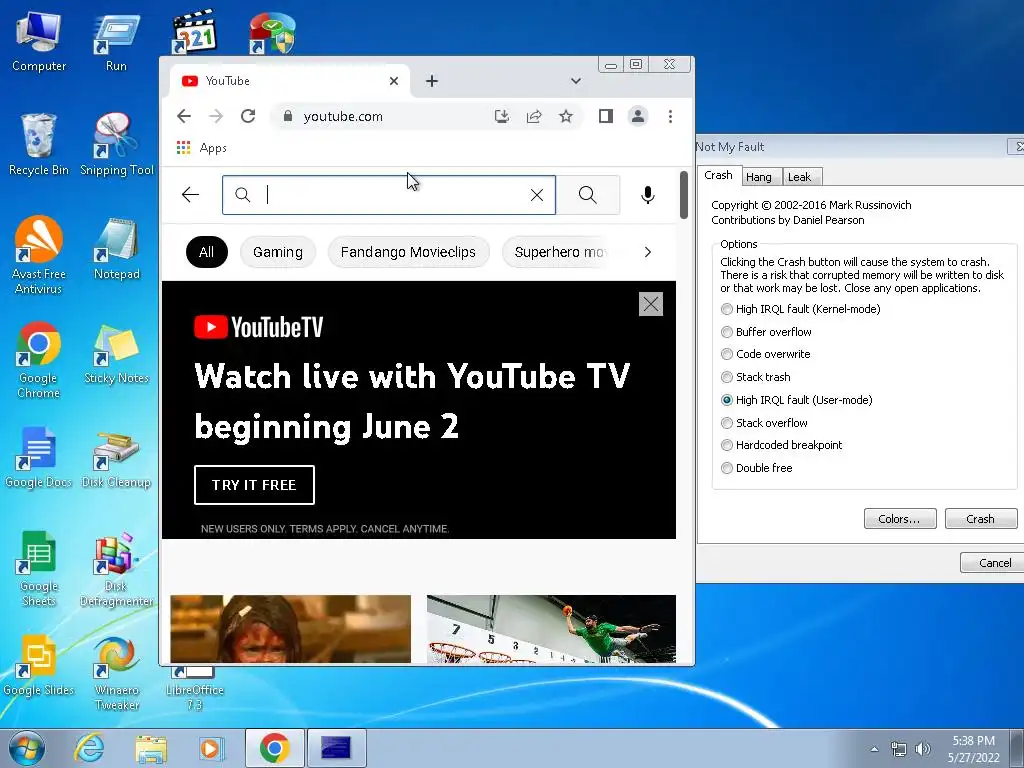The width and height of the screenshot is (1024, 768).
Task: Open the Windows Start menu
Action: (x=26, y=748)
